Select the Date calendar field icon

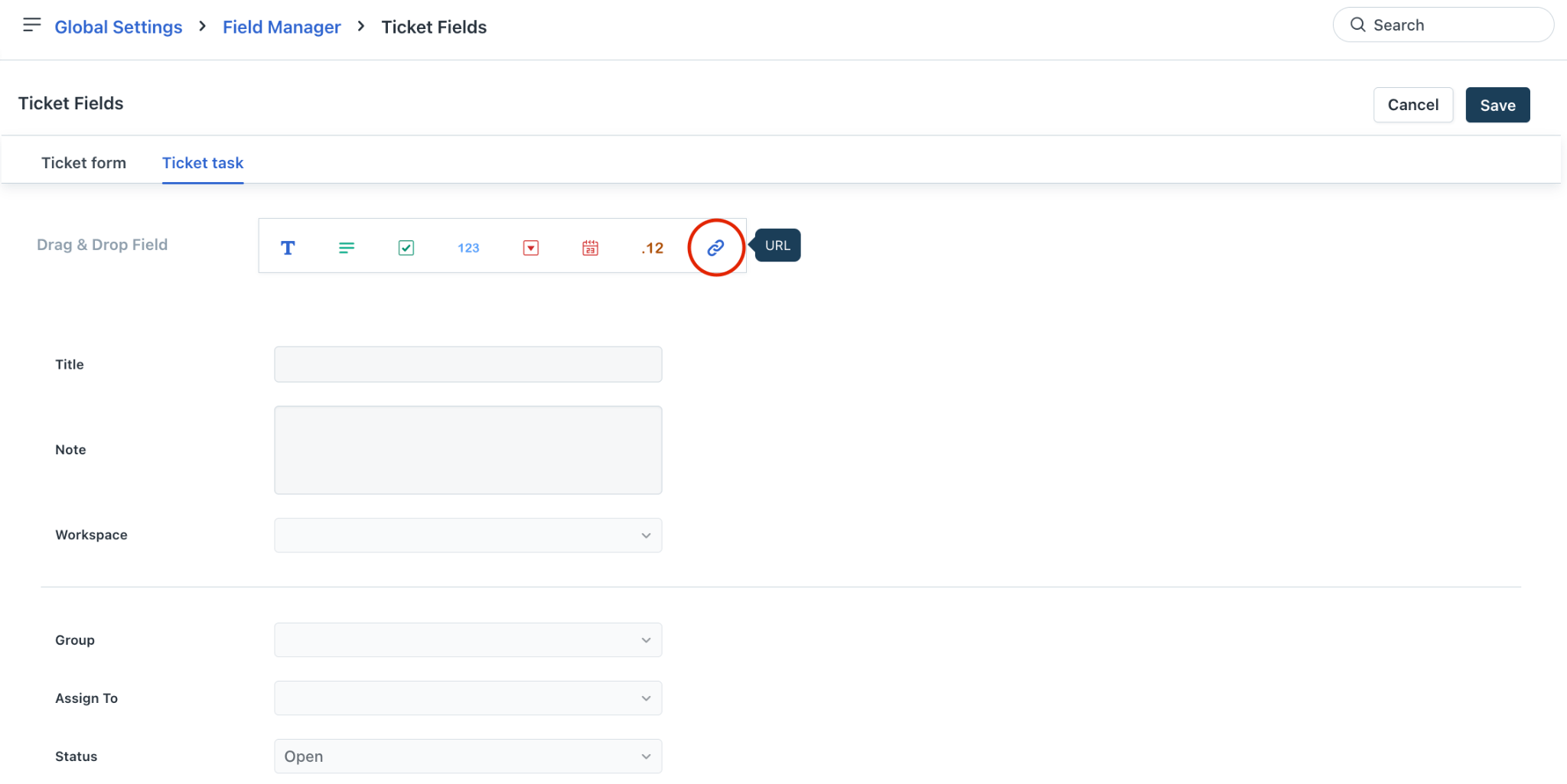(590, 248)
